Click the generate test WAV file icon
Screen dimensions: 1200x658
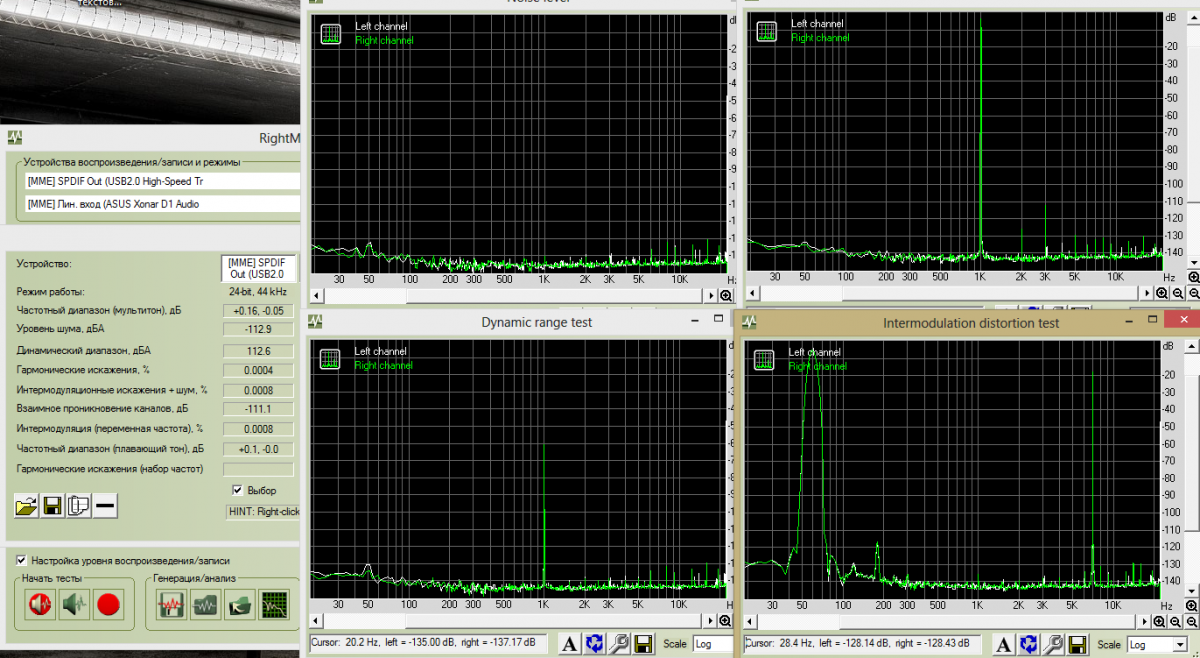click(172, 604)
